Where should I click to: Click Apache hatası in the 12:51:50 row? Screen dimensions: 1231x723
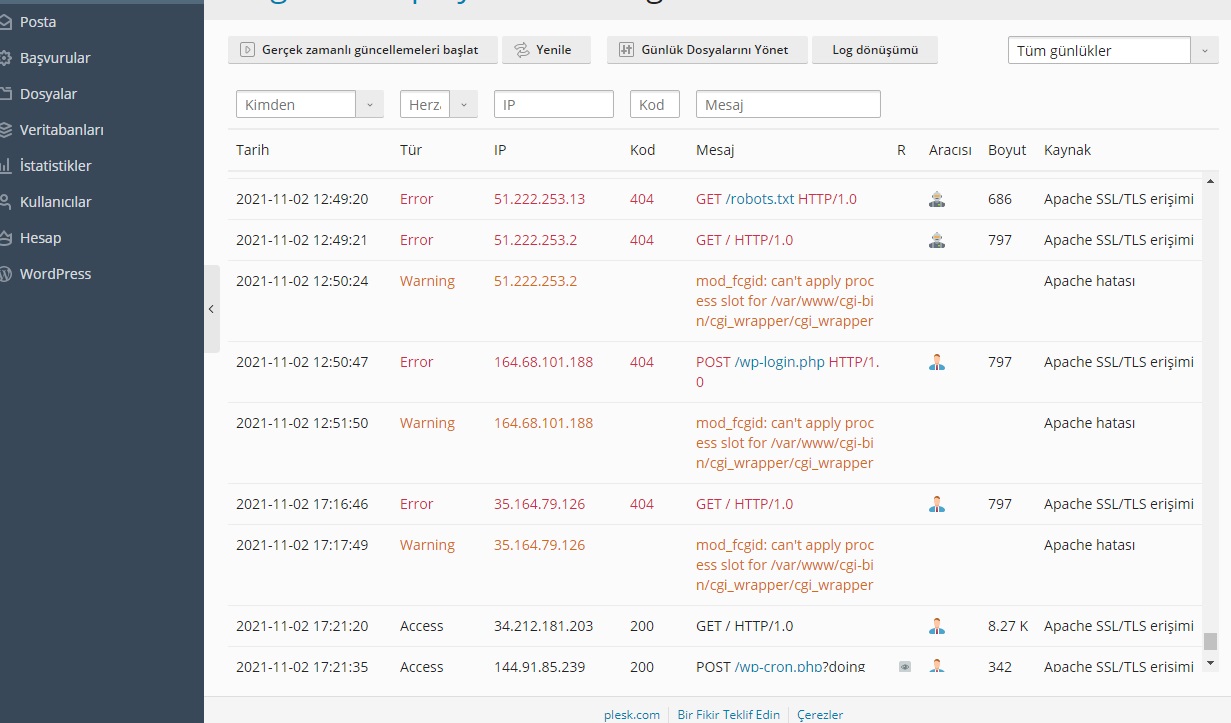click(1089, 423)
